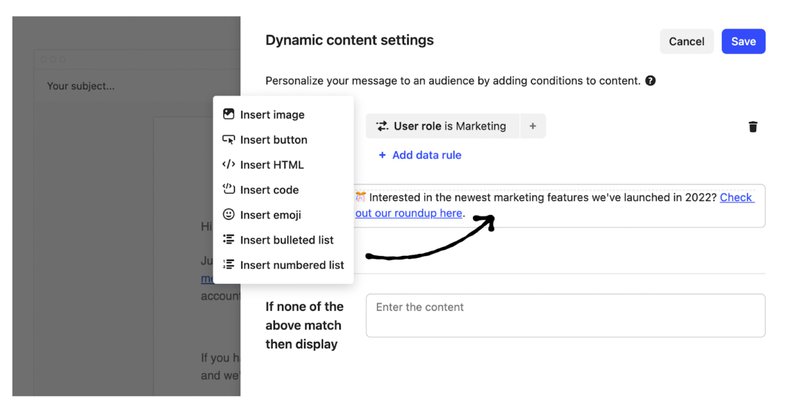The width and height of the screenshot is (800, 413).
Task: Click Add data rule
Action: (x=420, y=155)
